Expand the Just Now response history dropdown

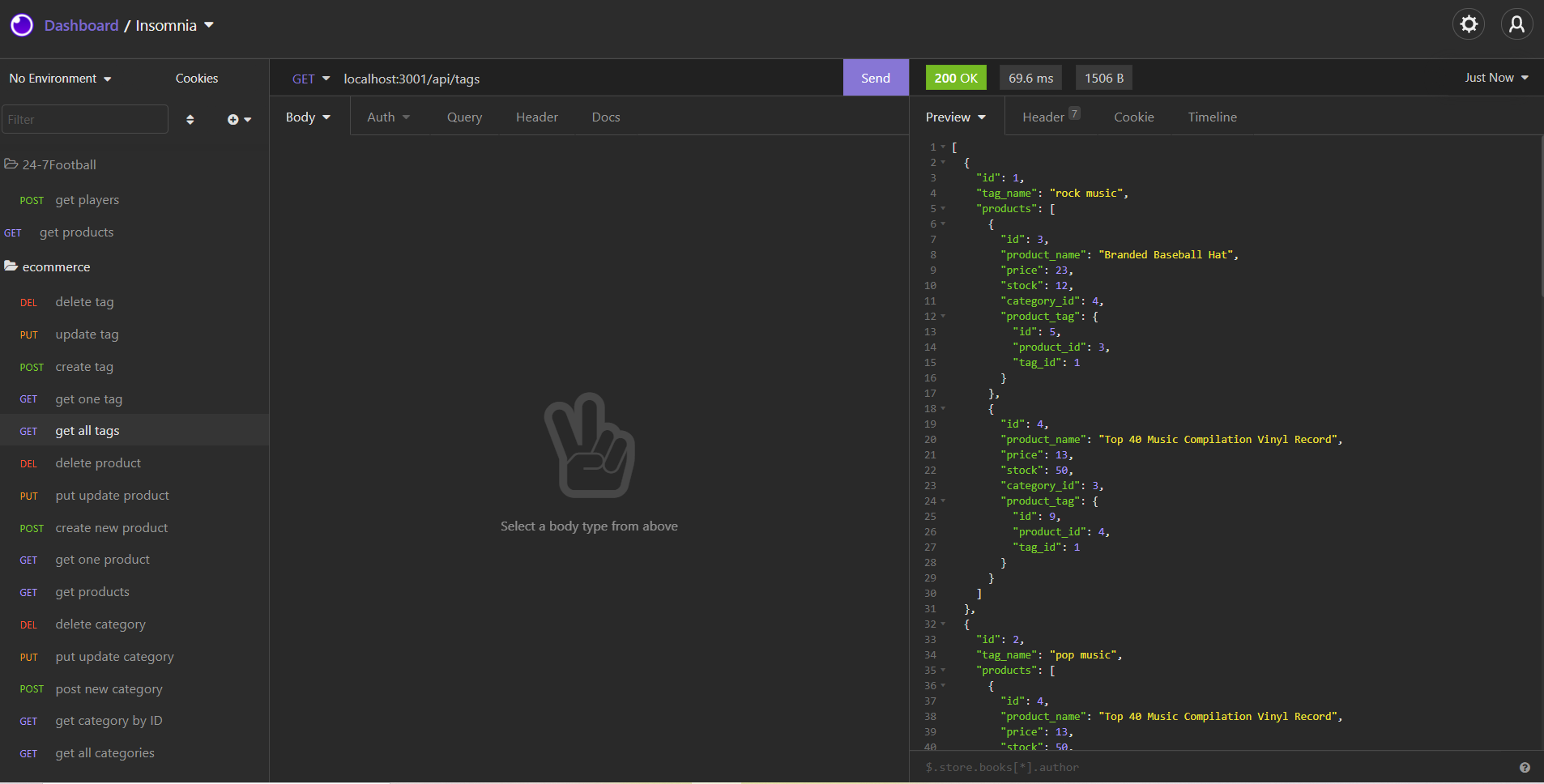tap(1495, 78)
